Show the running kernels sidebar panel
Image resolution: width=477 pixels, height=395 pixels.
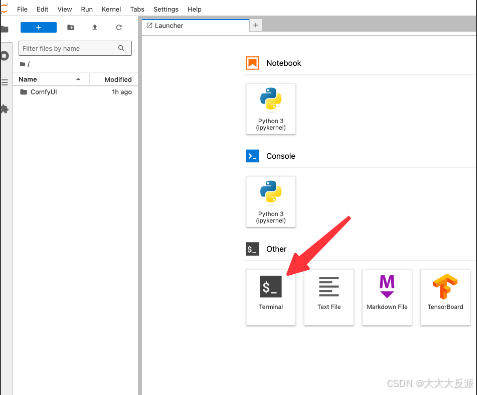4,56
